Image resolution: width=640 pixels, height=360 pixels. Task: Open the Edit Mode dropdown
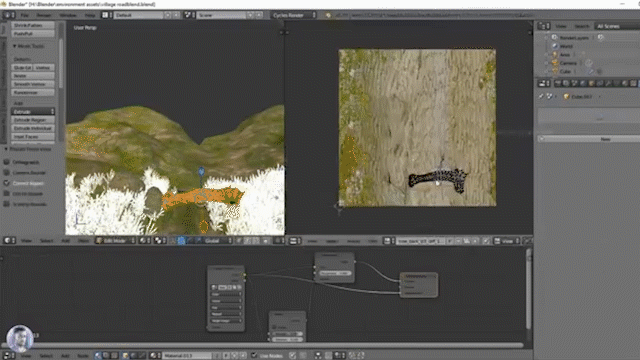pyautogui.click(x=116, y=241)
